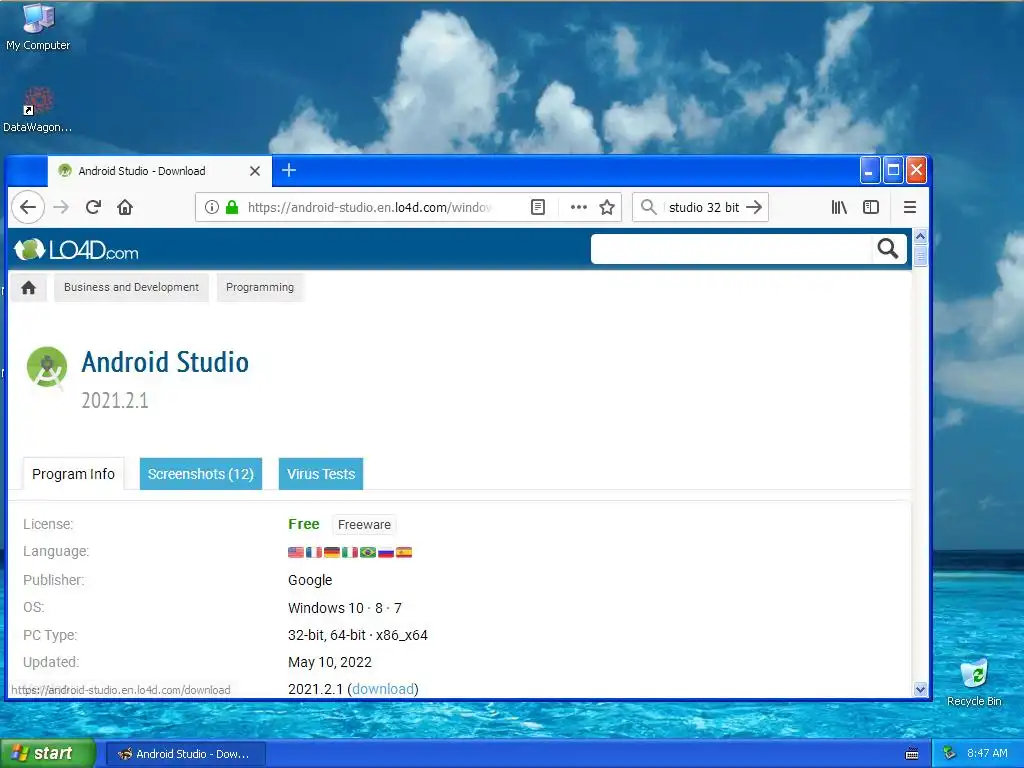Open the Programming breadcrumb
1024x768 pixels.
pos(260,287)
